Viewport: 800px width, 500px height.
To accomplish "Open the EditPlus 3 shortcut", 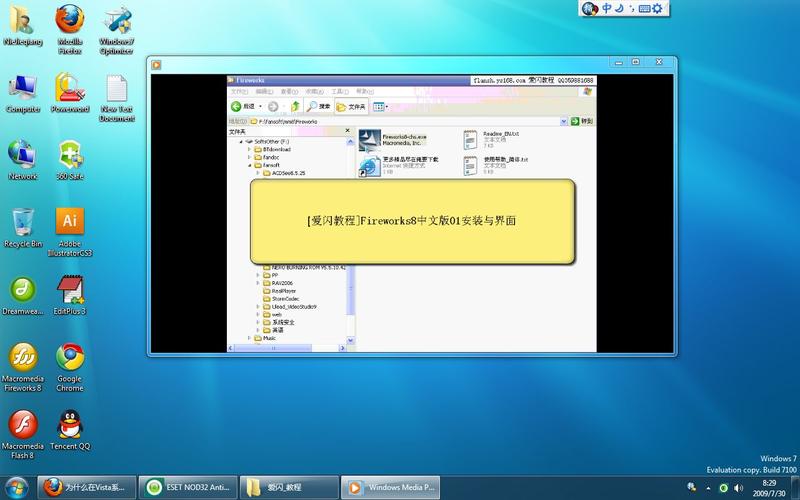I will pyautogui.click(x=70, y=295).
